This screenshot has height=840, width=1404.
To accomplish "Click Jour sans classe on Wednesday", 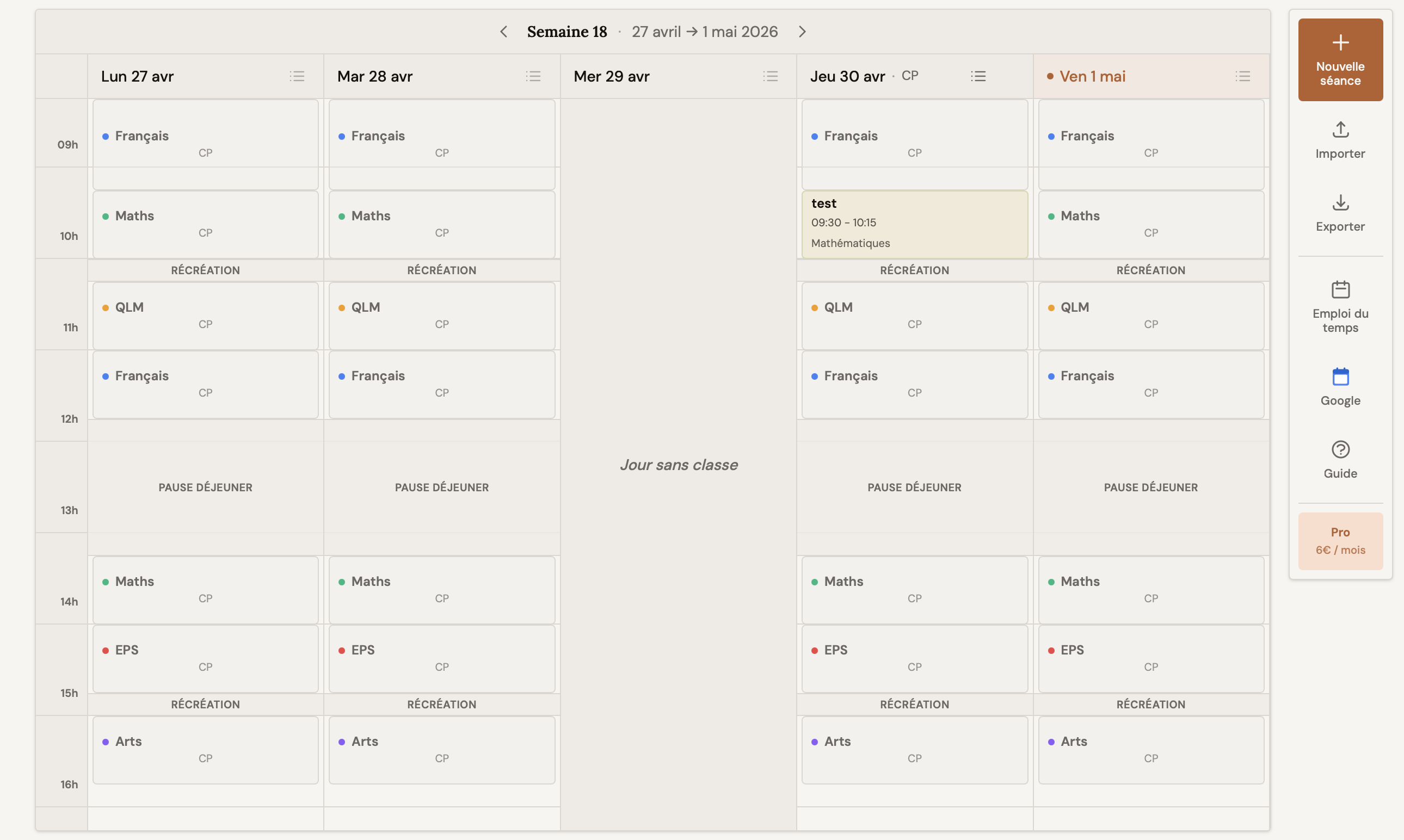I will pyautogui.click(x=678, y=465).
